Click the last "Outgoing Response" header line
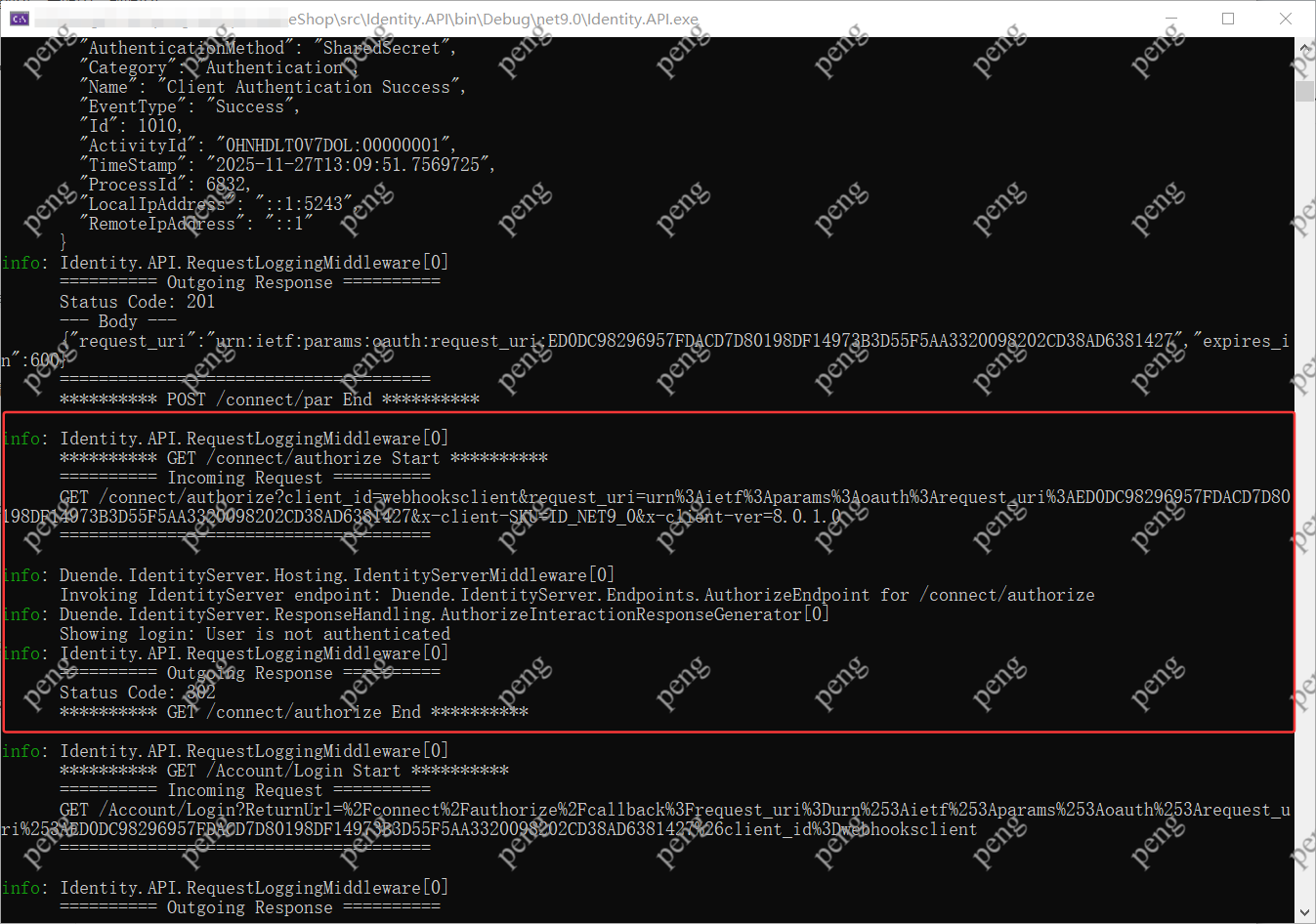Viewport: 1316px width, 924px height. (250, 907)
